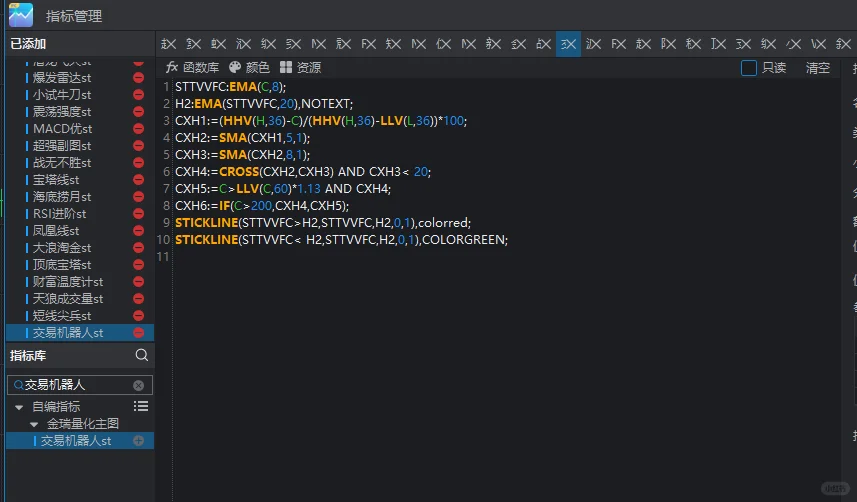857x502 pixels.
Task: Open the 颜色 color palette tool
Action: 249,67
